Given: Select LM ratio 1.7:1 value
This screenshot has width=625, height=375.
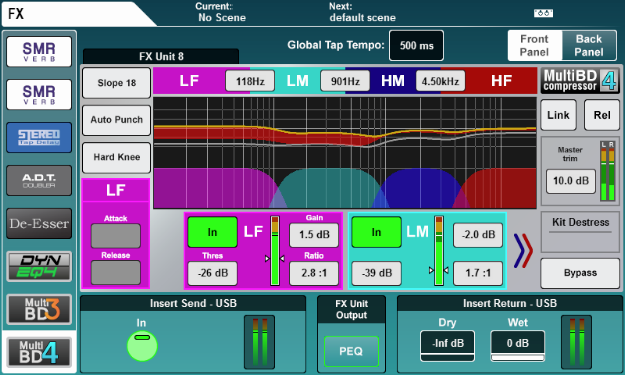Looking at the screenshot, I should (x=478, y=273).
